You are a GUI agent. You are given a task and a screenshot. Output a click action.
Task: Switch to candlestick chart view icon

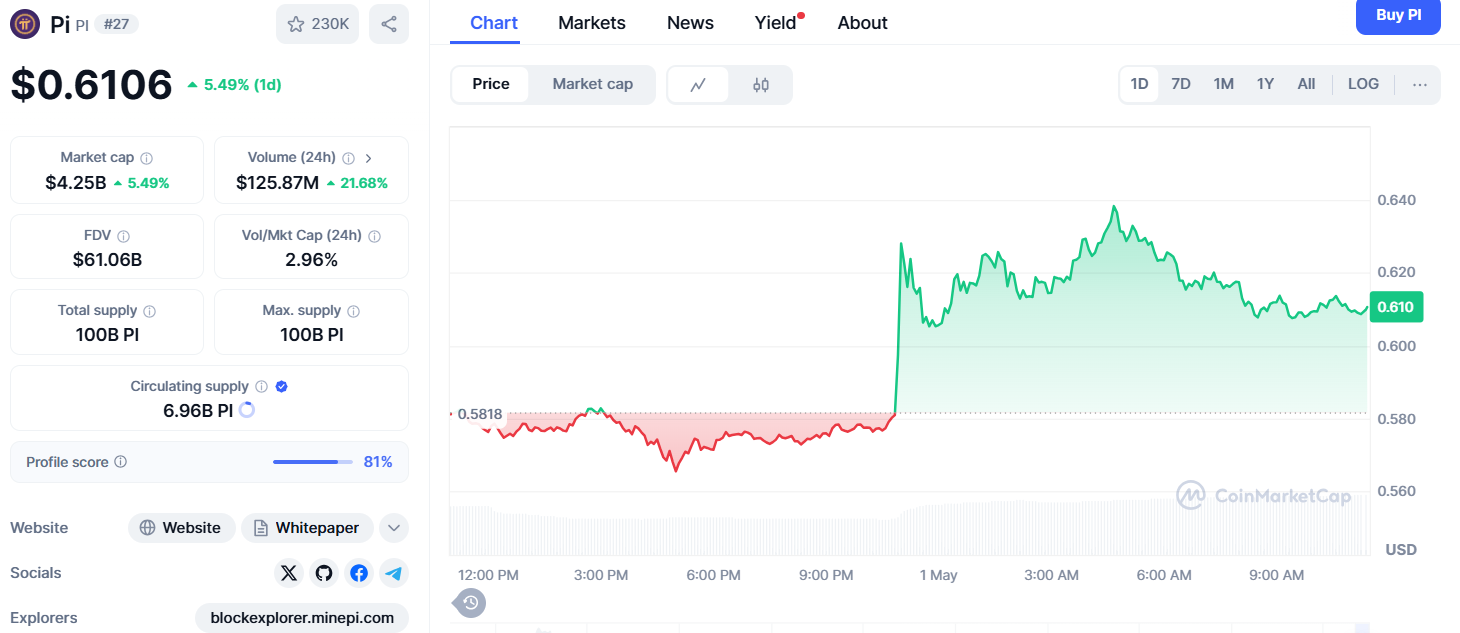tap(761, 85)
